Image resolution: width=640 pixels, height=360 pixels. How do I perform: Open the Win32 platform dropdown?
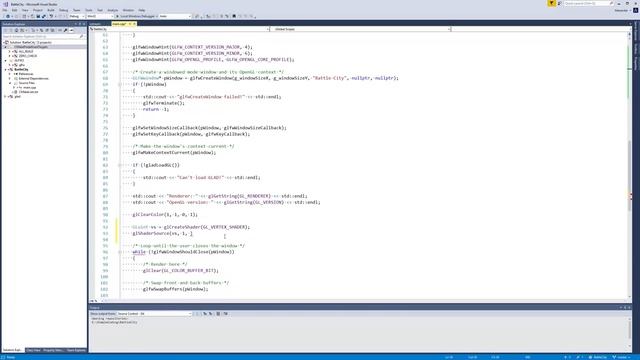click(100, 16)
